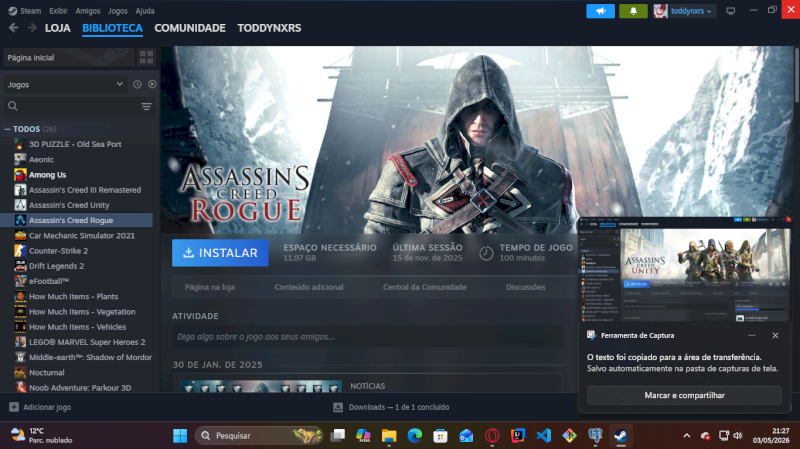Select Middle-earth: Shadow of Mordor
Screen dimensions: 800x449
point(90,357)
